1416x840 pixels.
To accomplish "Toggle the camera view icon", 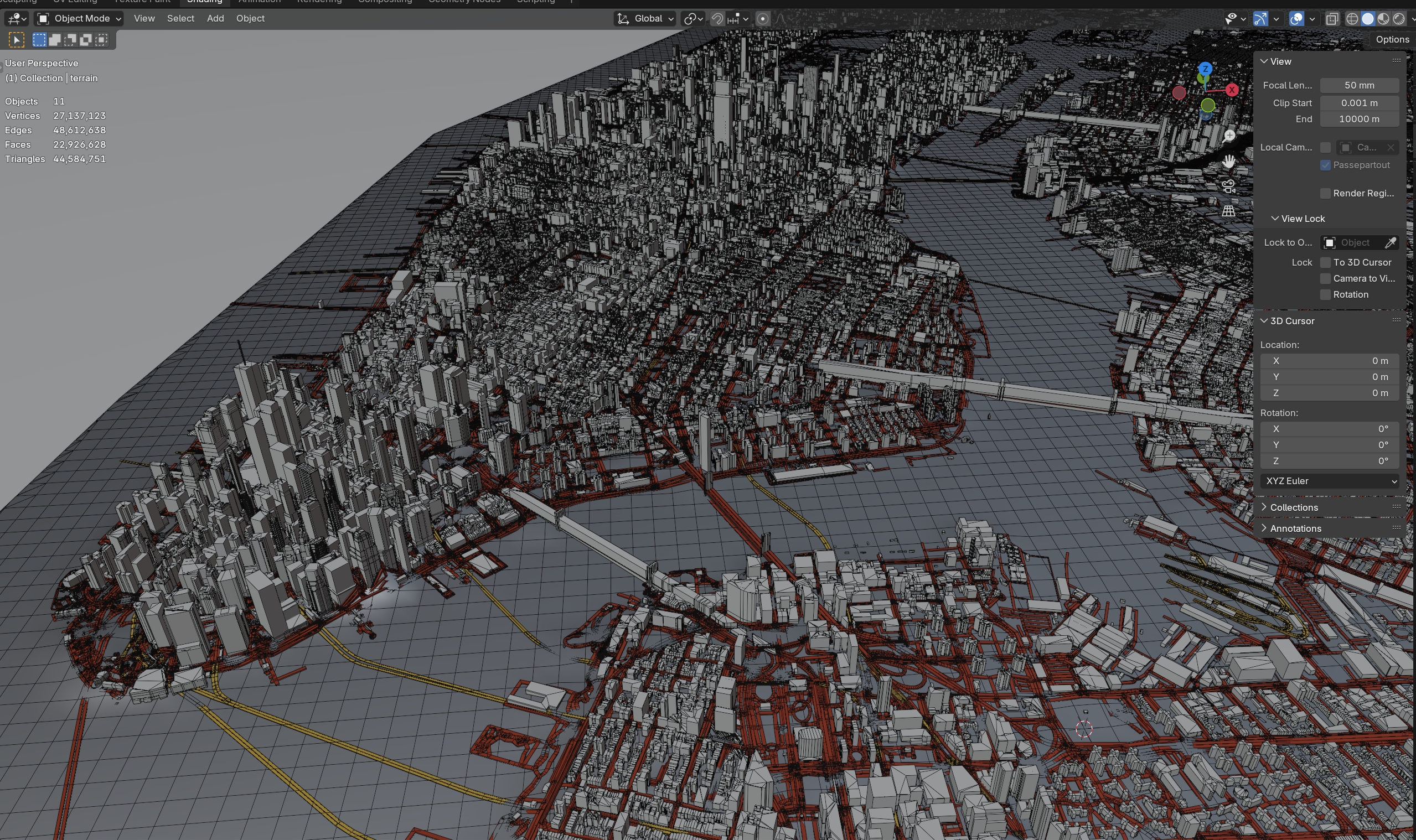I will [1228, 186].
